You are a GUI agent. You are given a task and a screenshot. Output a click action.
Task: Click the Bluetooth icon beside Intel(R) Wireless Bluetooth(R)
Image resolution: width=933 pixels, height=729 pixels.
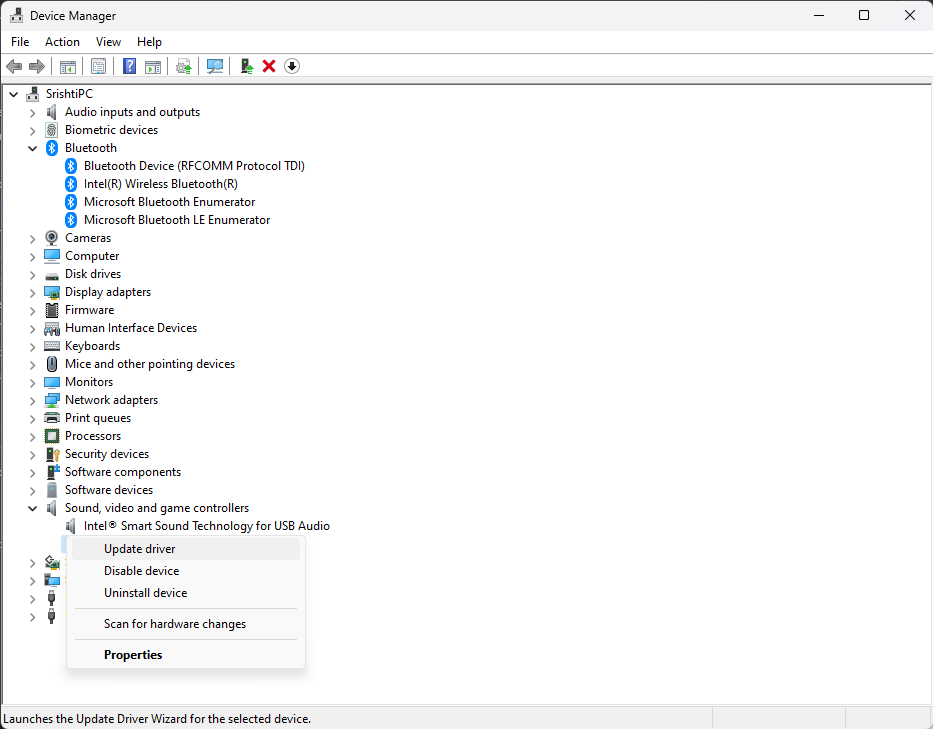(x=71, y=184)
